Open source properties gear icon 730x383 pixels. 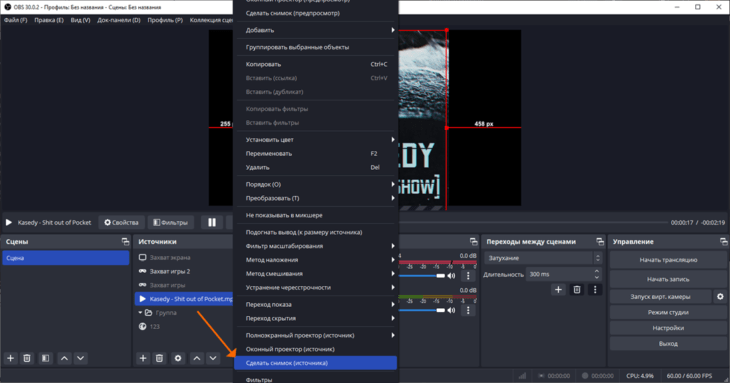tap(178, 358)
